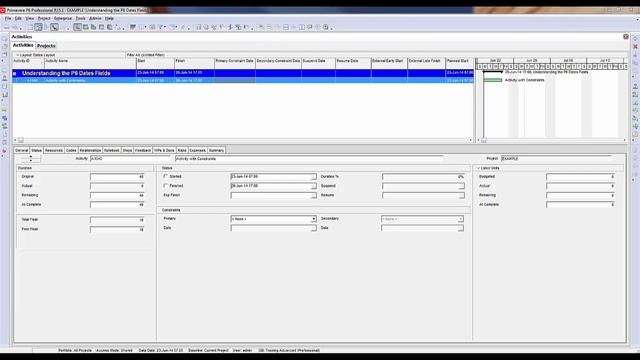
Task: Open the Resources details tab
Action: (x=54, y=150)
